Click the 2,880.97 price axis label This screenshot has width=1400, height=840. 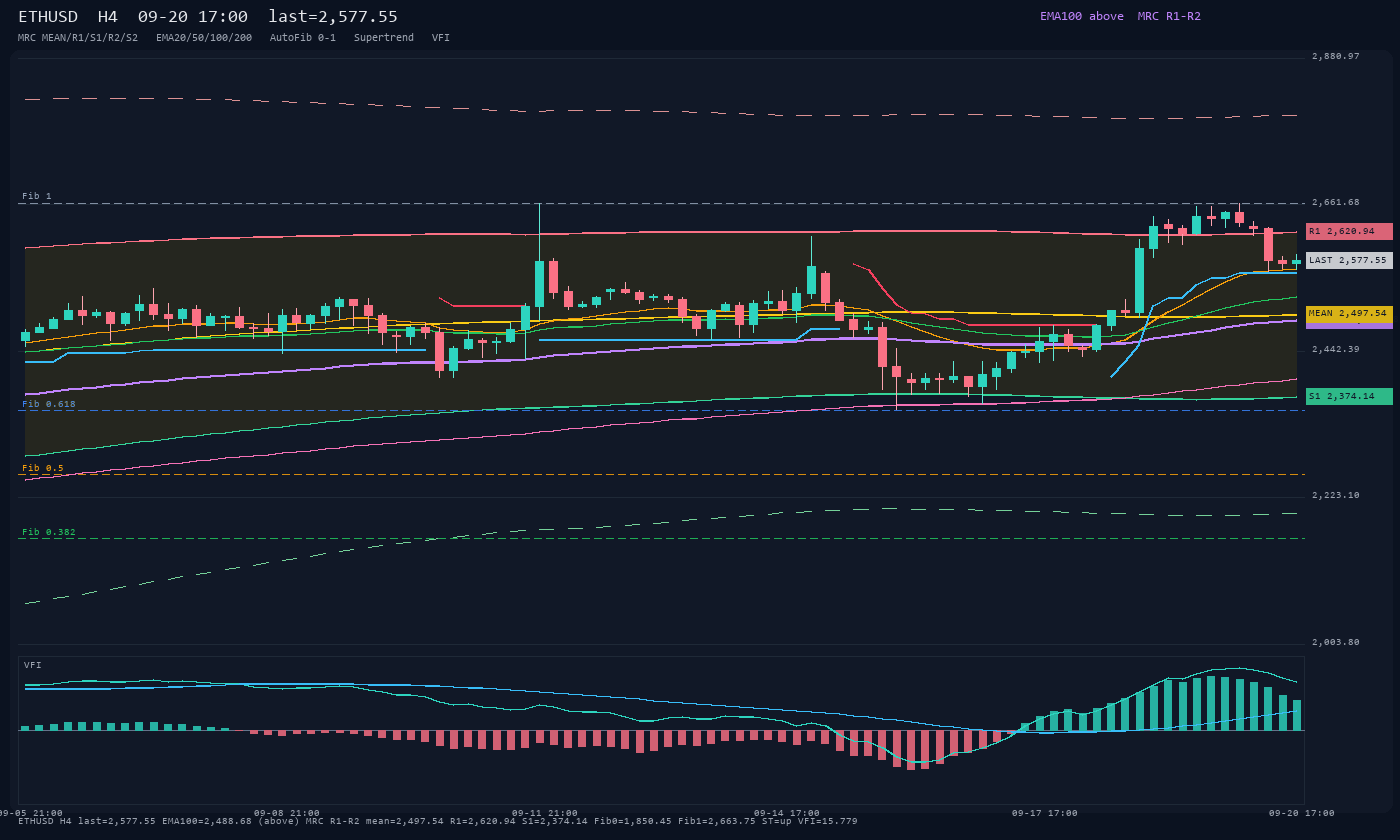tap(1336, 56)
